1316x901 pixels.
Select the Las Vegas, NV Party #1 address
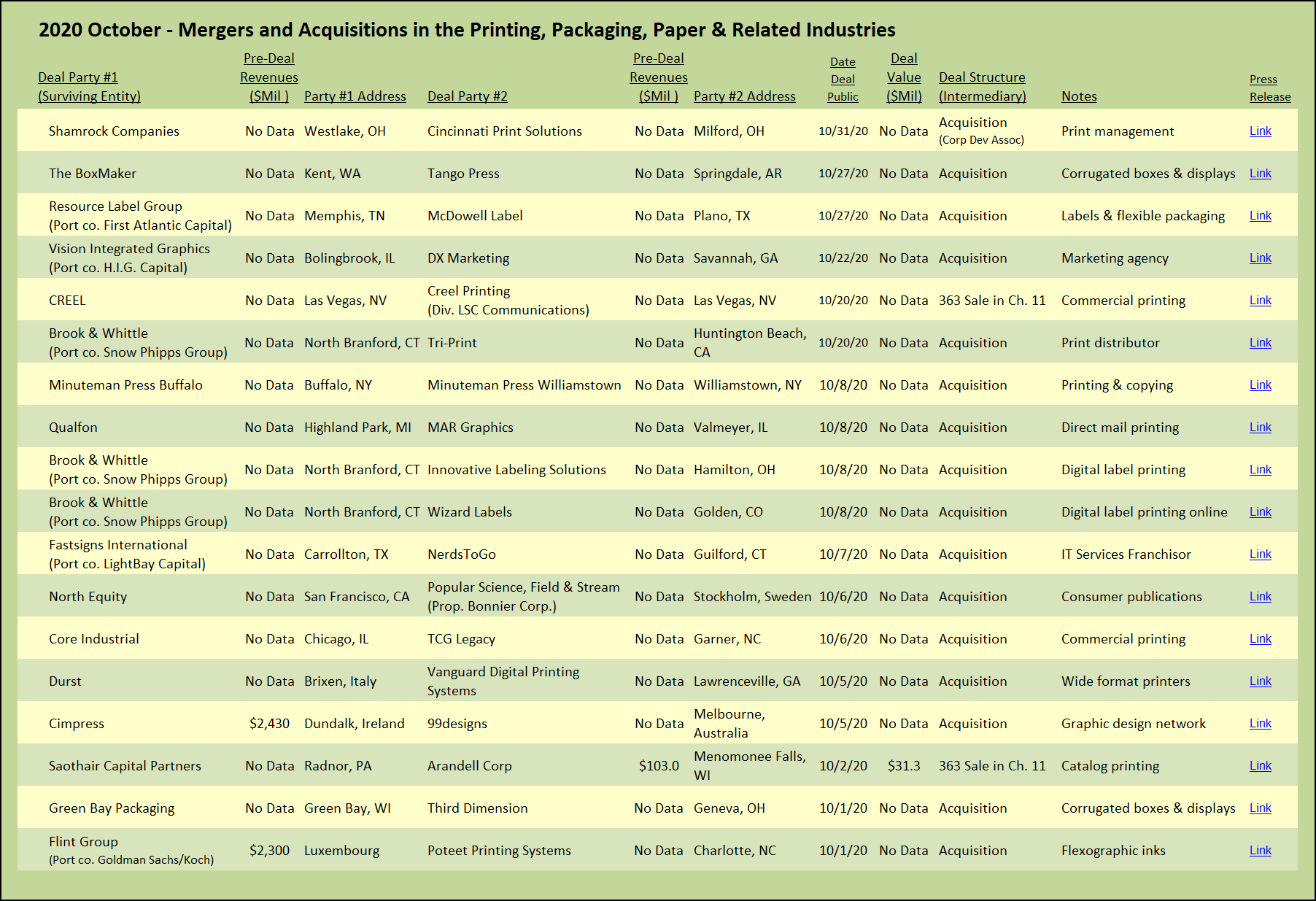pyautogui.click(x=345, y=301)
